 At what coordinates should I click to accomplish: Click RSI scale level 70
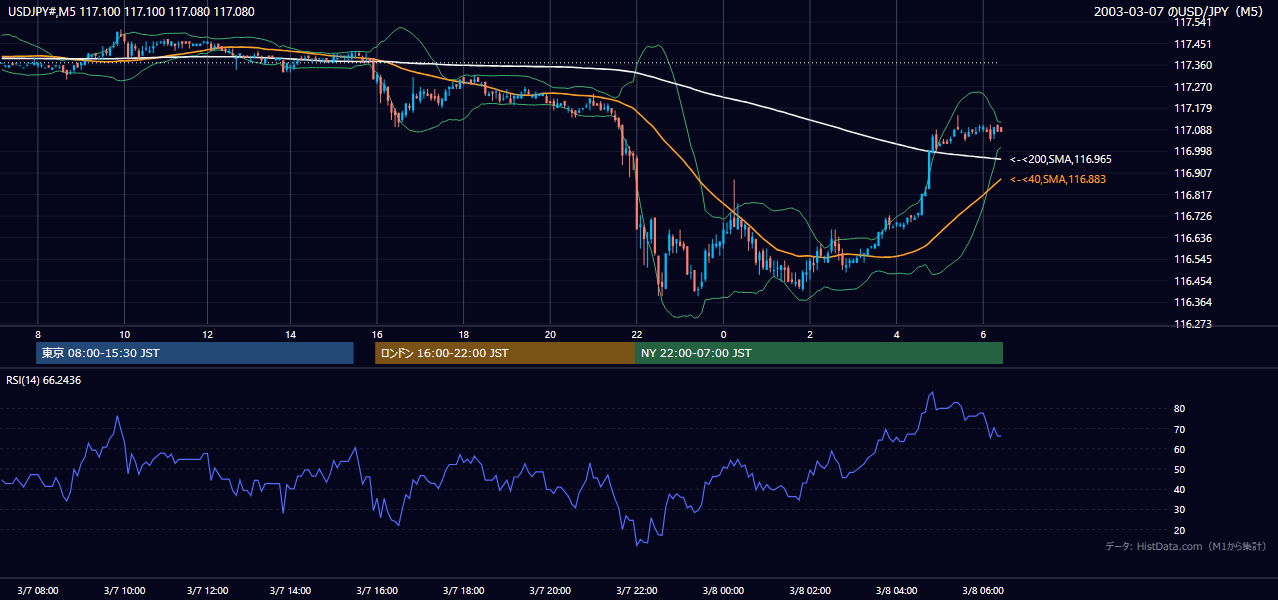1180,429
